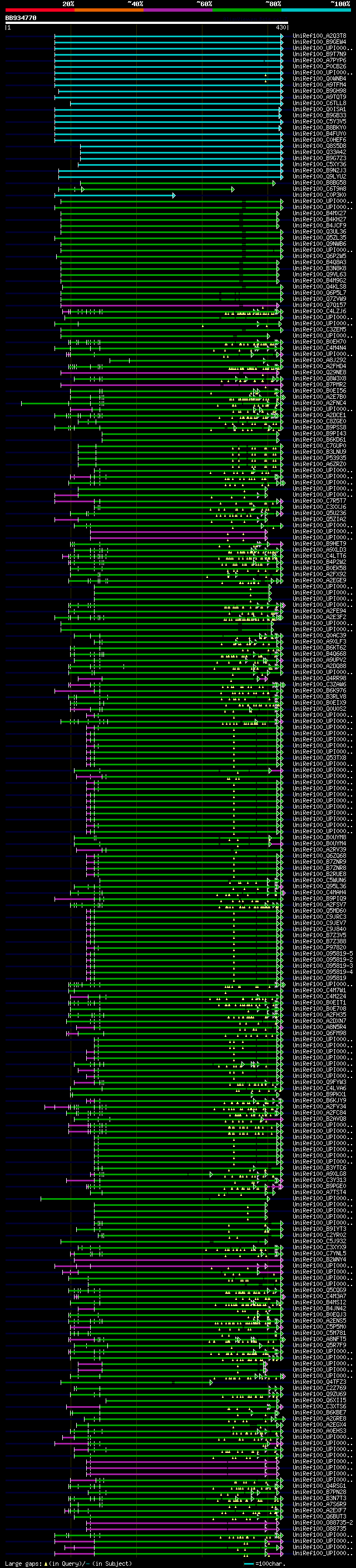
Task: Select hit label UniRef100_Q0WNB4
Action: [x=319, y=78]
